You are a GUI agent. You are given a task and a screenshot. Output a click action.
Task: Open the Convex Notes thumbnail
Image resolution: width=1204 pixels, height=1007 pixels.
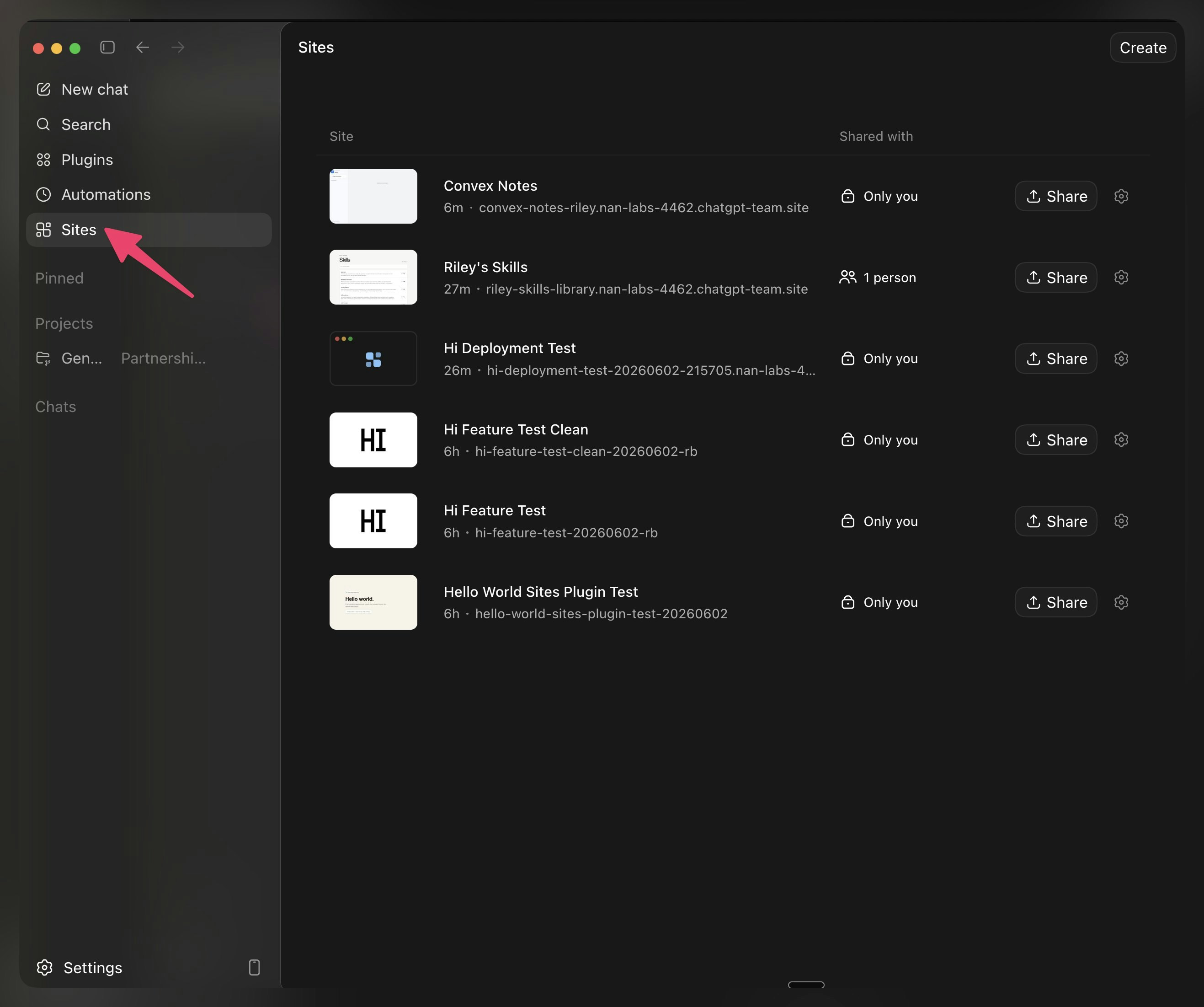[373, 196]
